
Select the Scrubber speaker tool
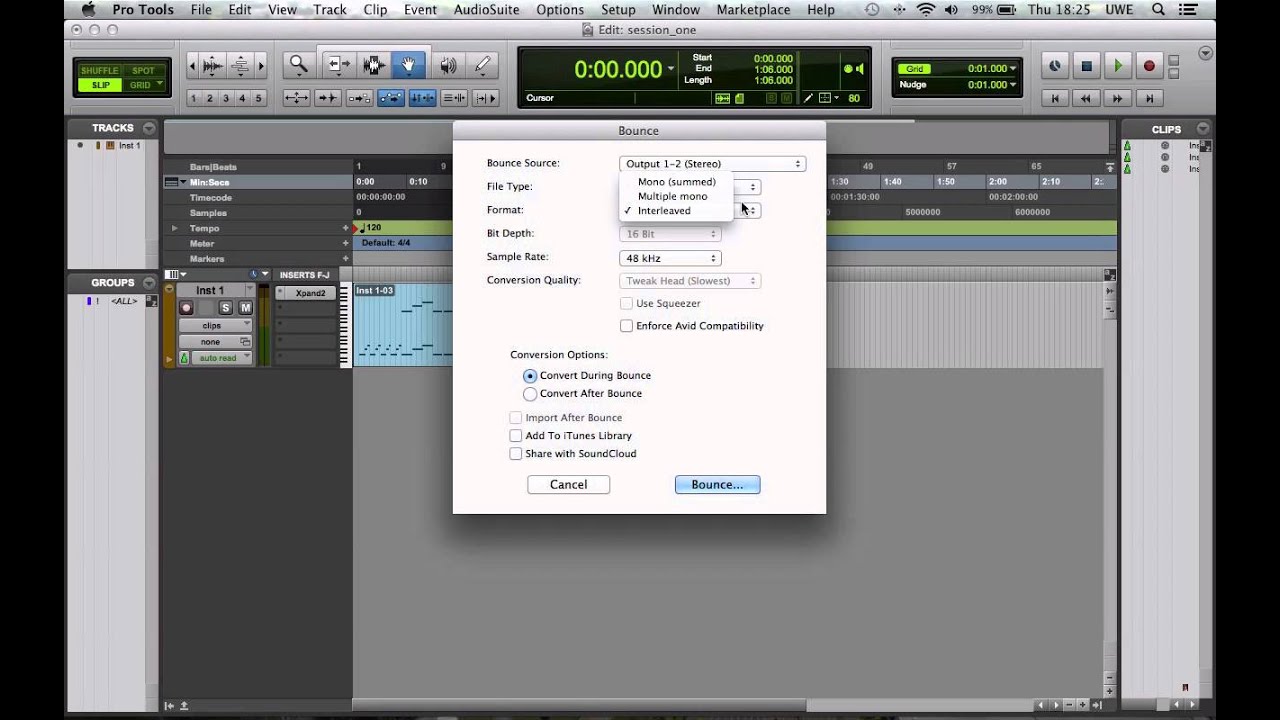(448, 66)
